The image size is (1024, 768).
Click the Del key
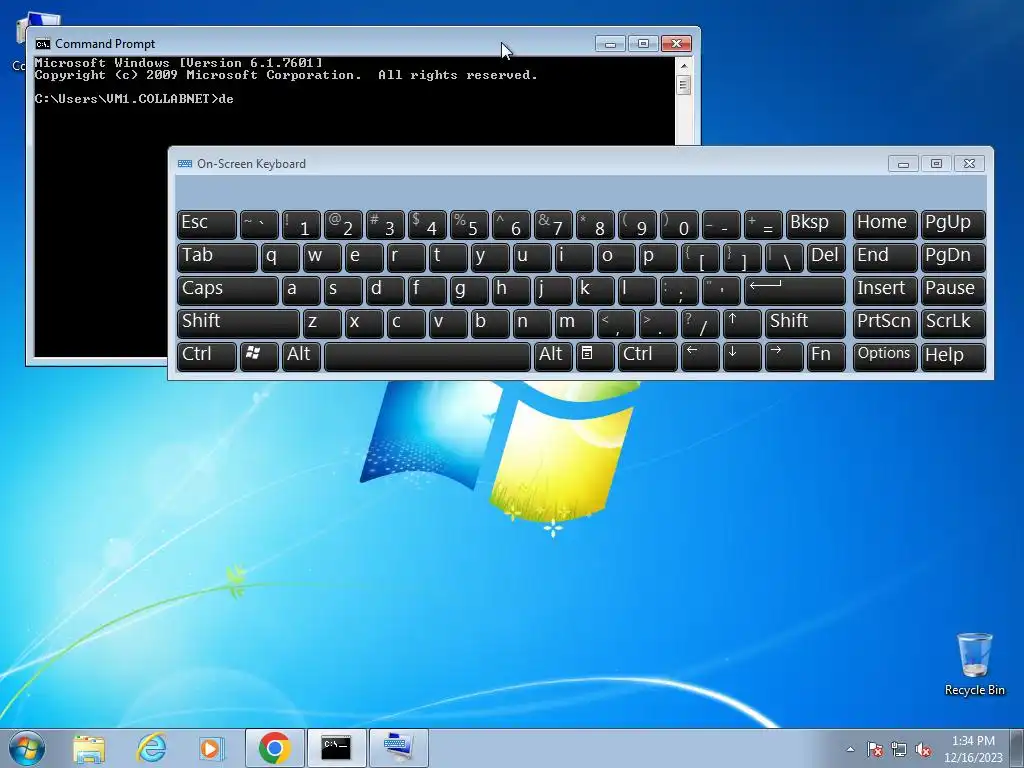coord(825,257)
